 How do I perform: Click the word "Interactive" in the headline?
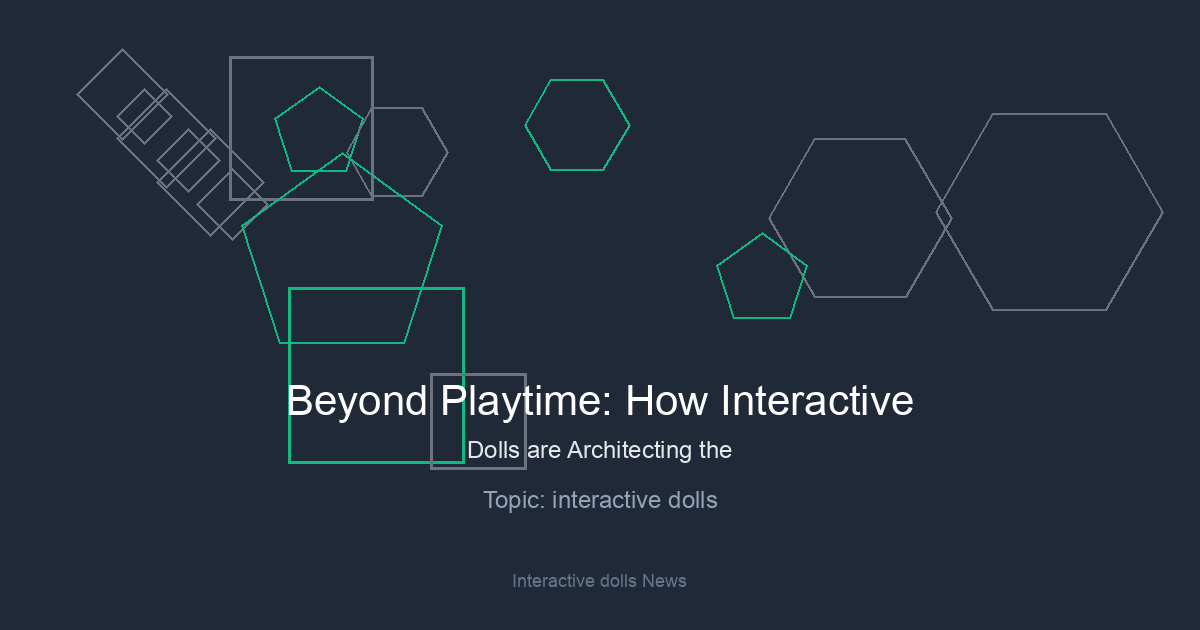tap(817, 401)
